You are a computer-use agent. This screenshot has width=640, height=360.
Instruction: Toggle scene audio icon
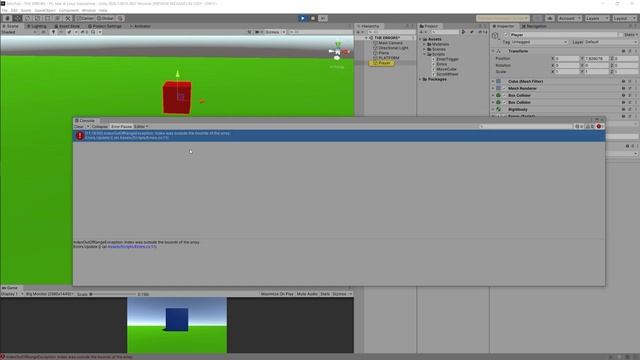(x=61, y=32)
